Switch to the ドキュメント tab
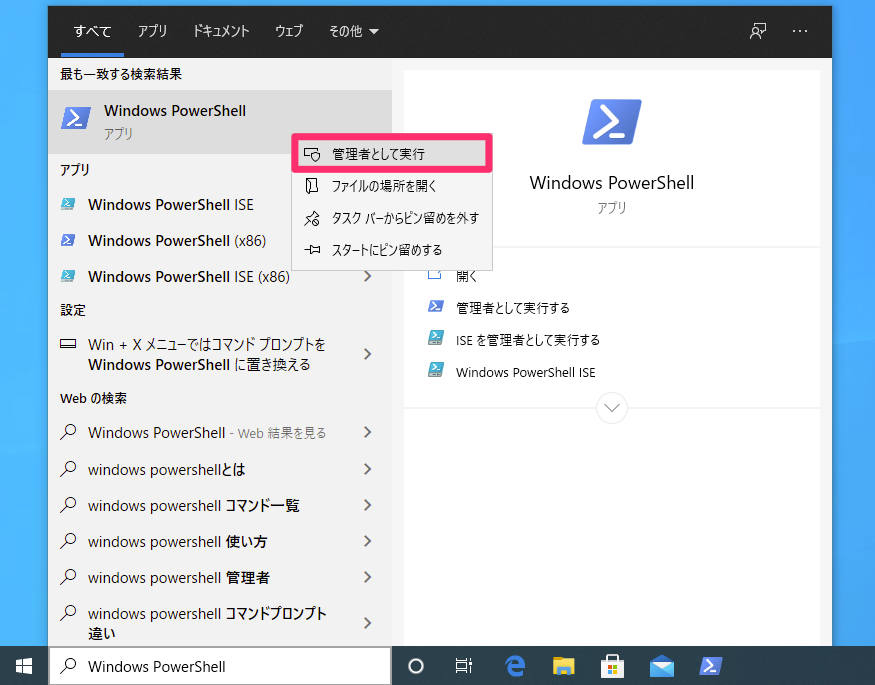The width and height of the screenshot is (875, 685). point(220,31)
